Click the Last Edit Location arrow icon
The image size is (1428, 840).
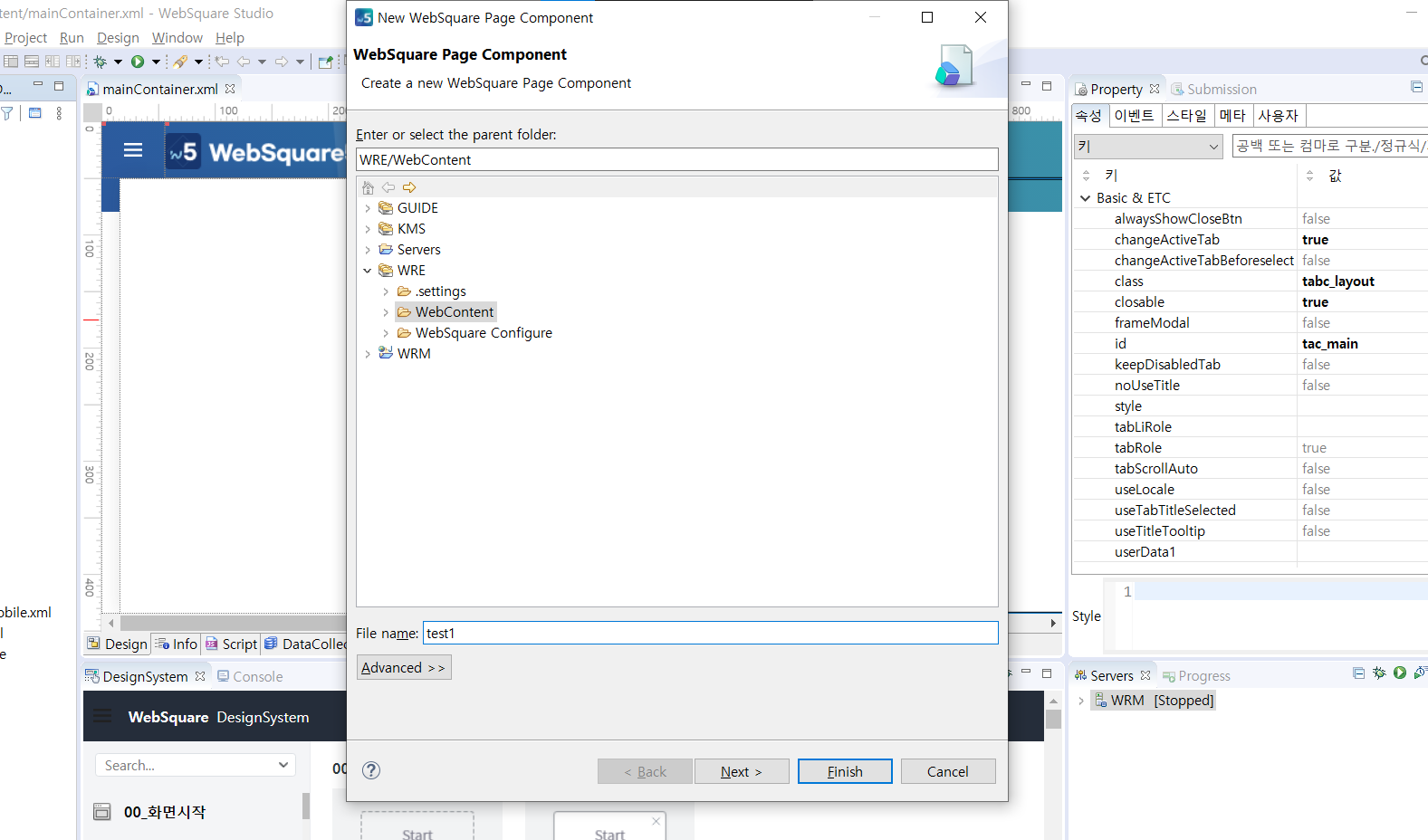tap(222, 62)
